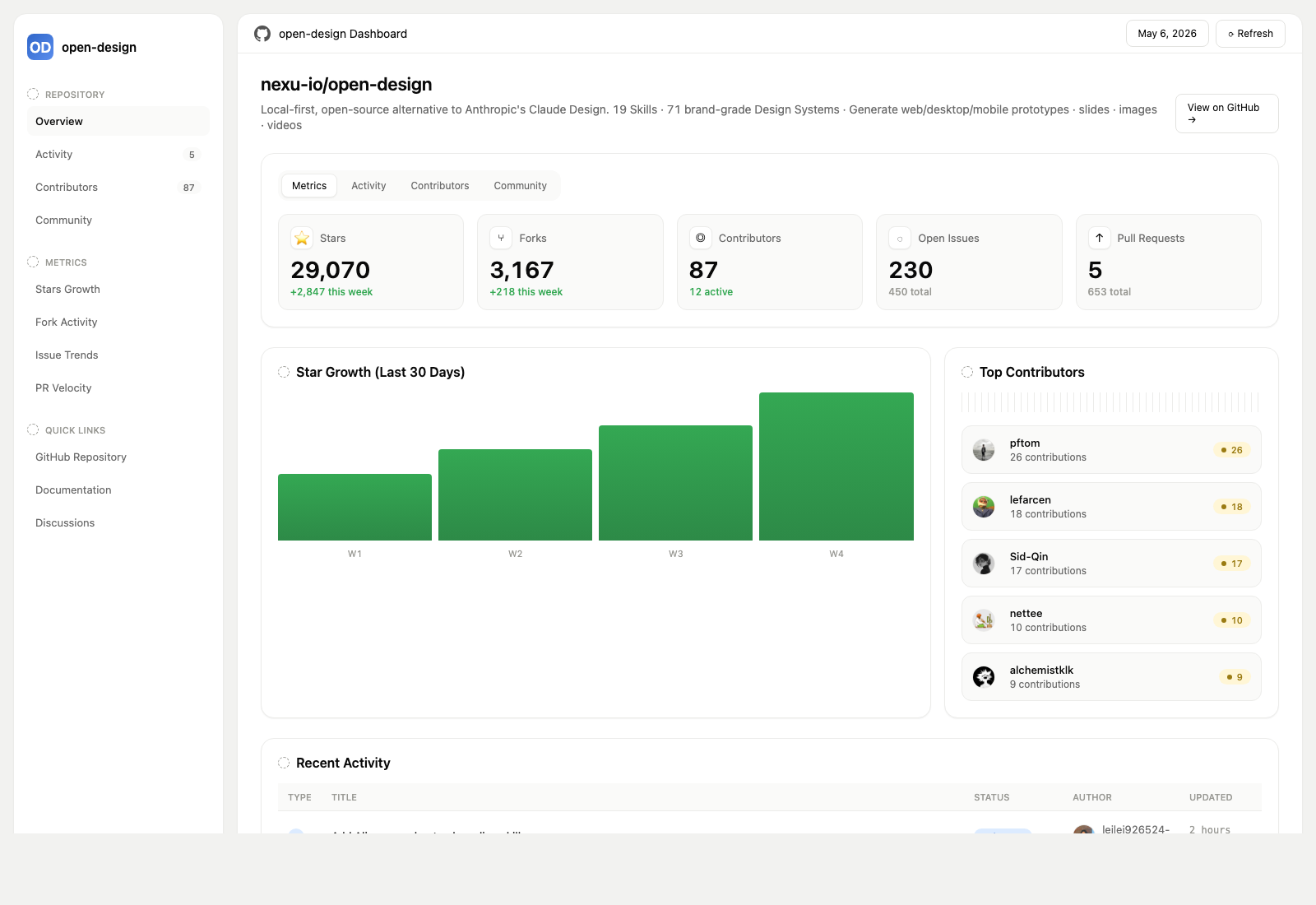Open Activity in the sidebar
Image resolution: width=1316 pixels, height=905 pixels.
tap(118, 154)
